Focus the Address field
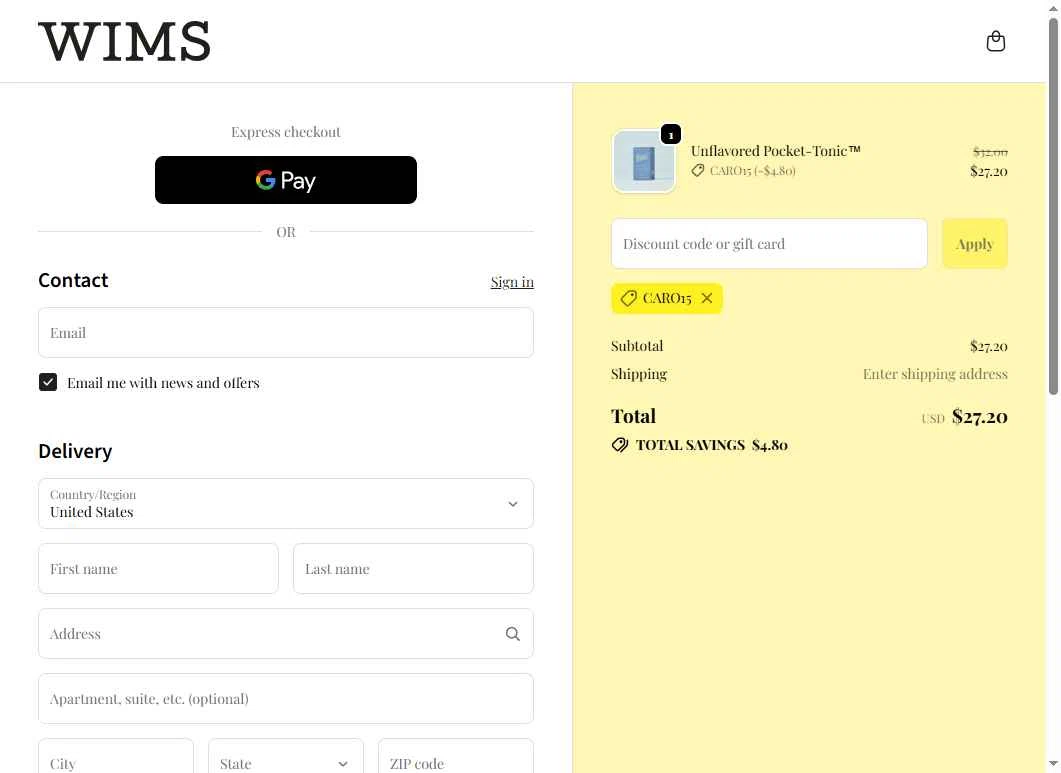1061x773 pixels. pyautogui.click(x=286, y=634)
